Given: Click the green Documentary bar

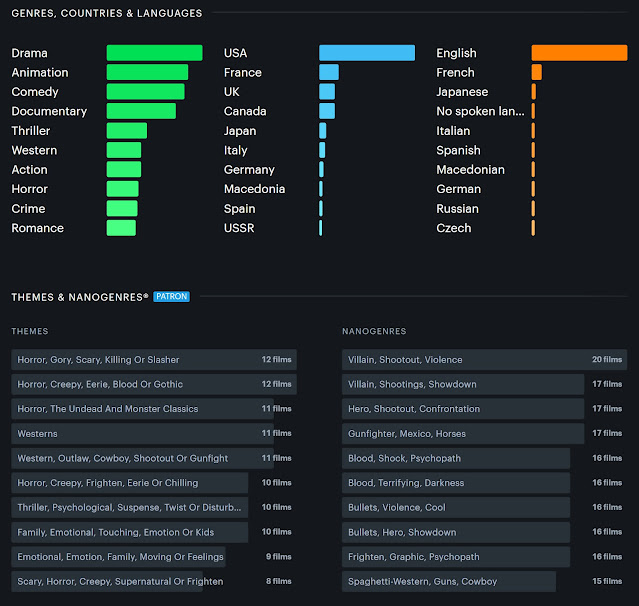Looking at the screenshot, I should tap(141, 111).
